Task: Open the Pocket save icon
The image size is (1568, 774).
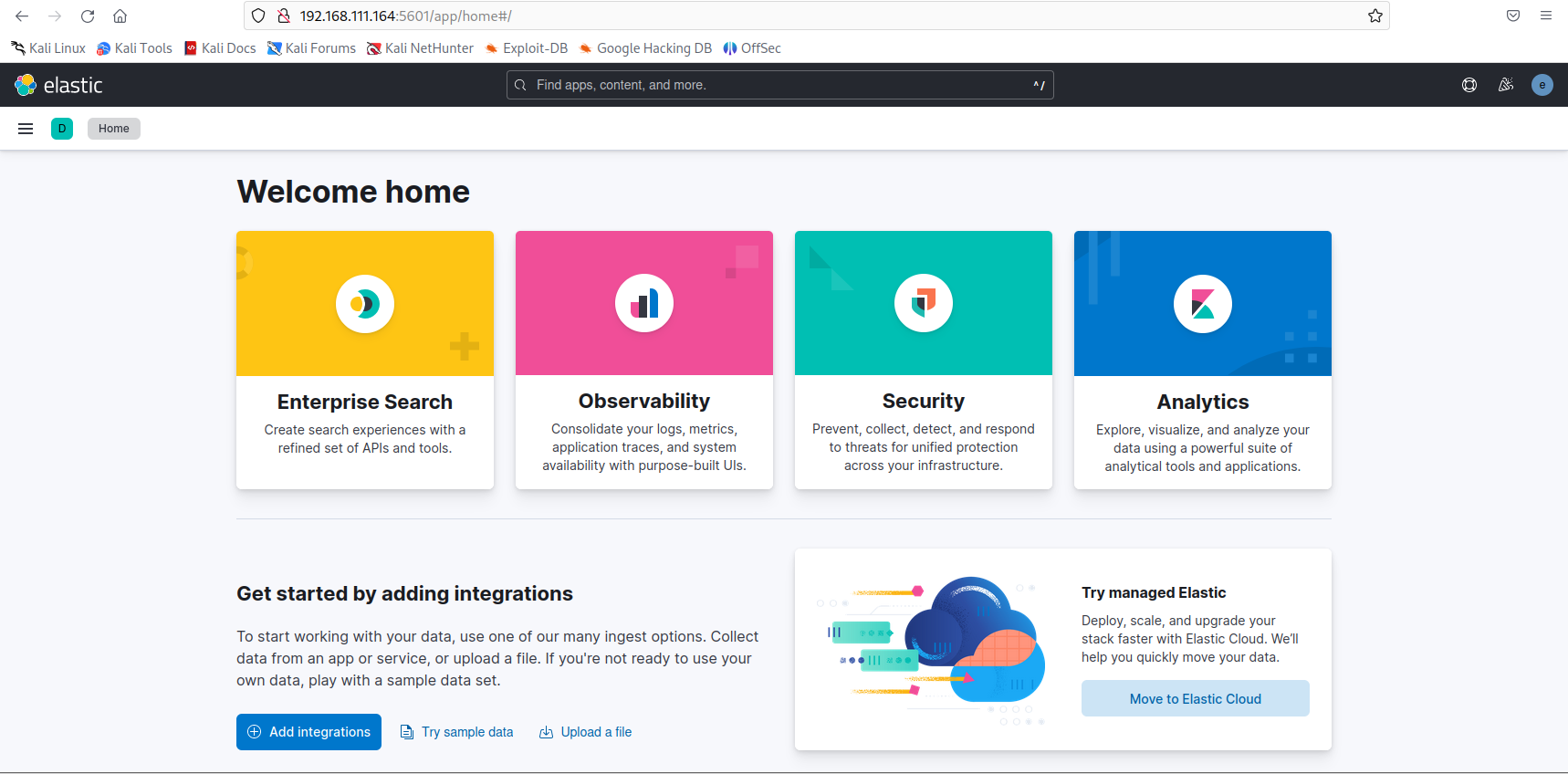Action: tap(1513, 16)
